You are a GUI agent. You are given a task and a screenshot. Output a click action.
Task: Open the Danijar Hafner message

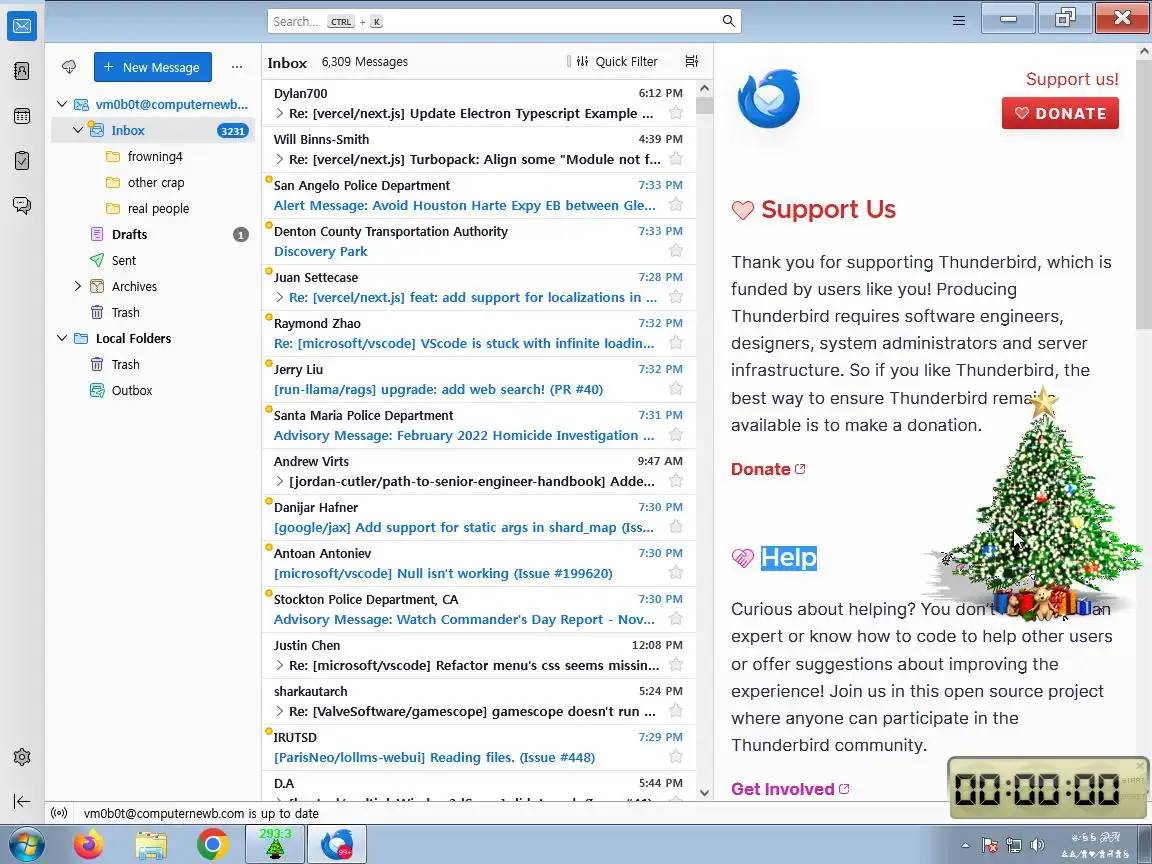[478, 517]
